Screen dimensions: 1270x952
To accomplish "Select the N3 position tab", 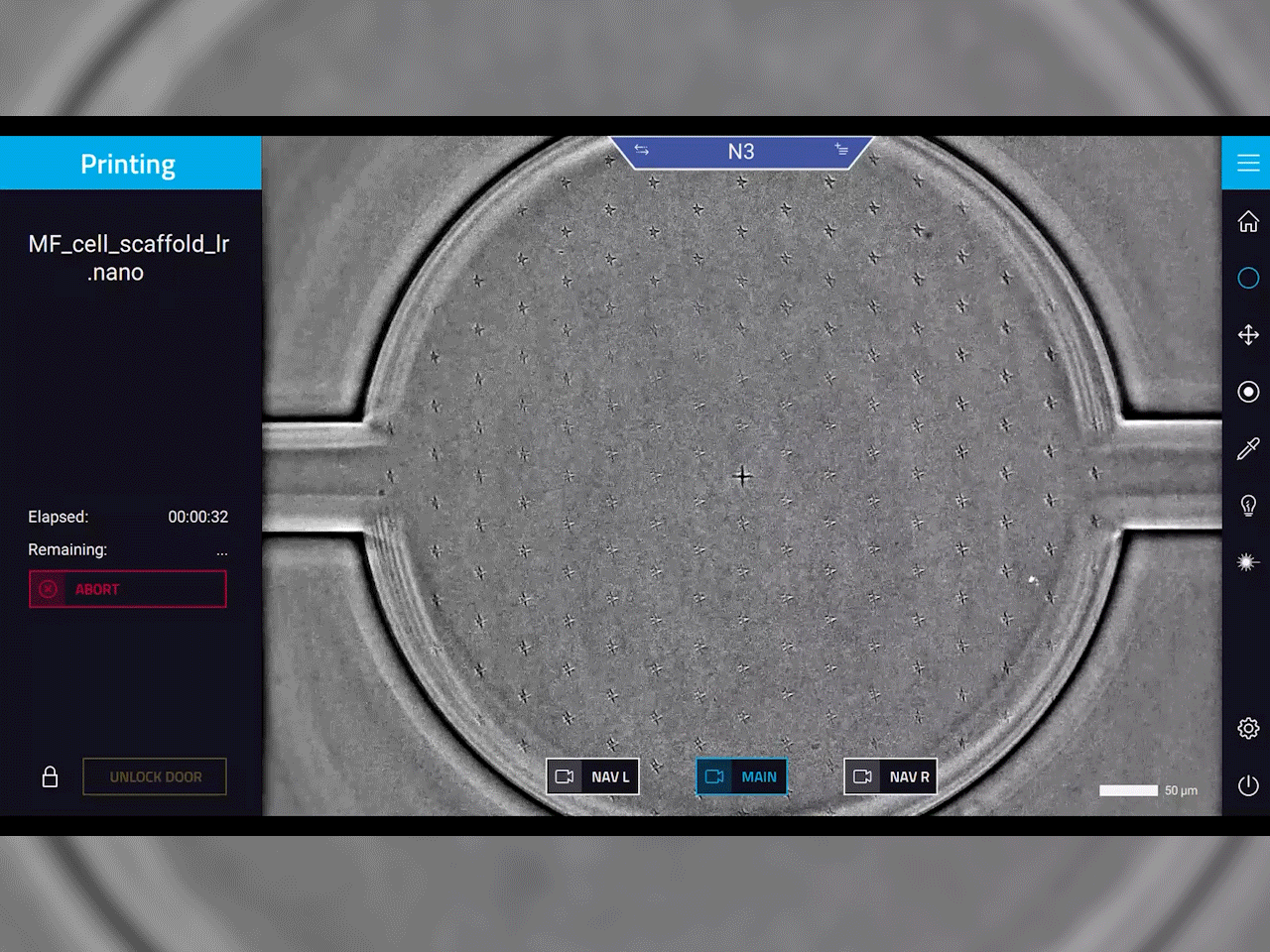I will [x=741, y=151].
